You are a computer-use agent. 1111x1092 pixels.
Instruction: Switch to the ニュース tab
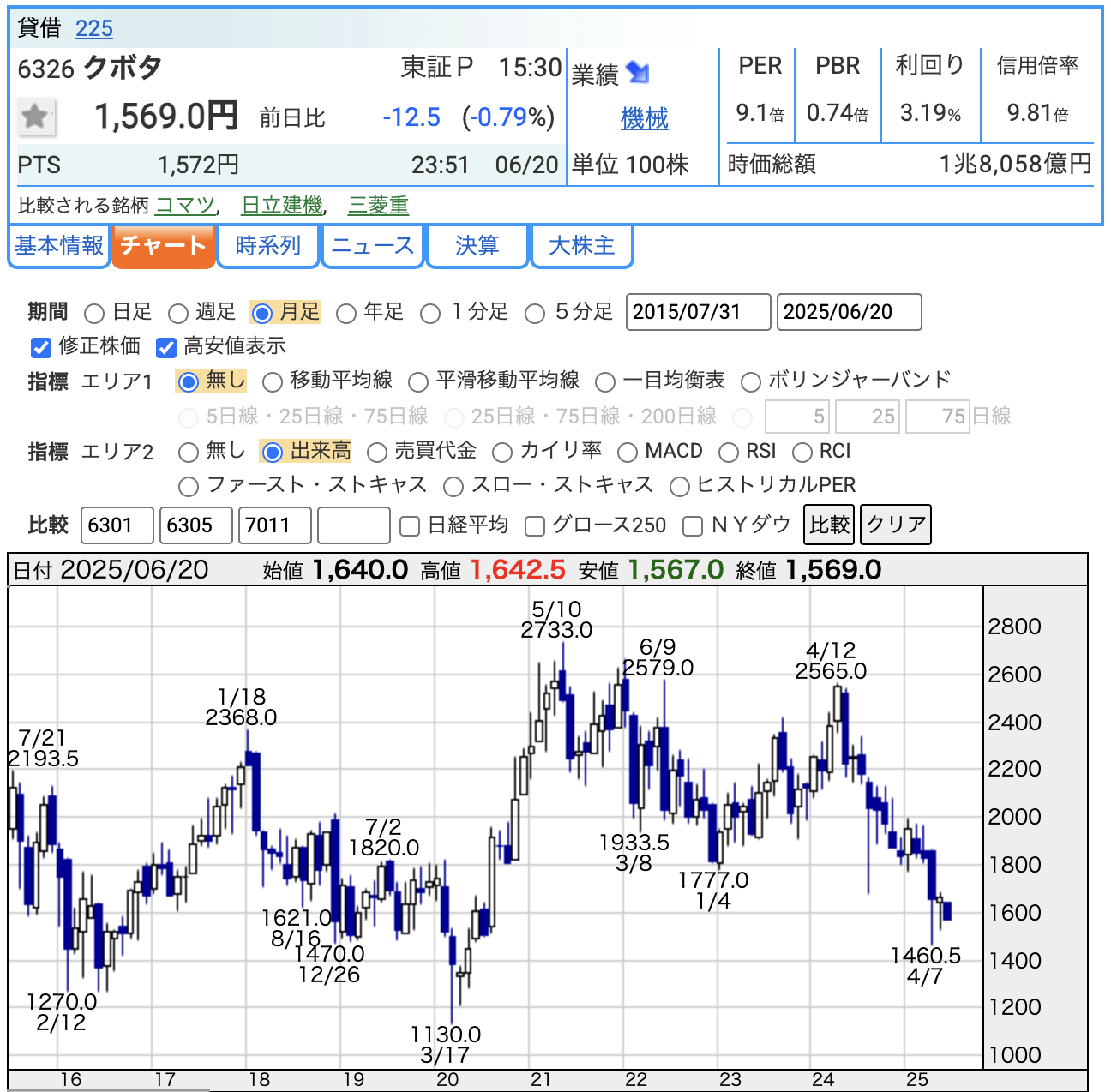(373, 246)
